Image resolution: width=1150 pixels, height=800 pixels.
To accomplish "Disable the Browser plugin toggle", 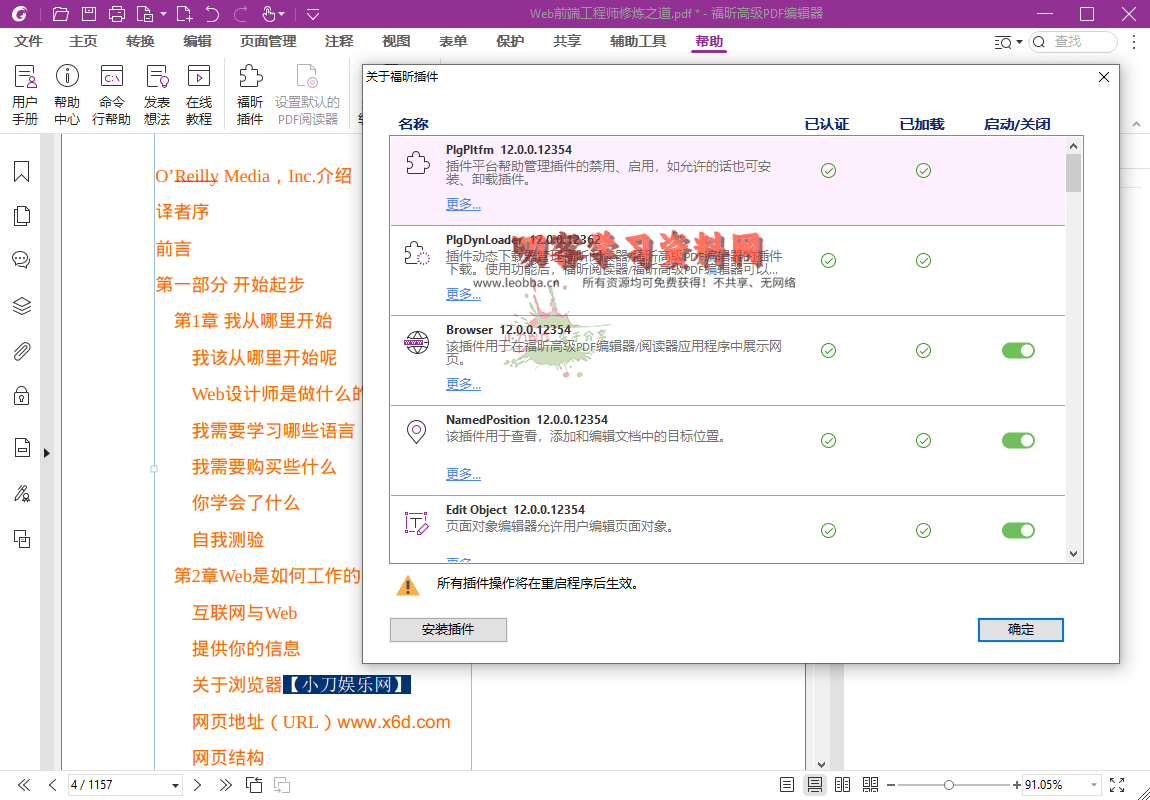I will 1018,350.
